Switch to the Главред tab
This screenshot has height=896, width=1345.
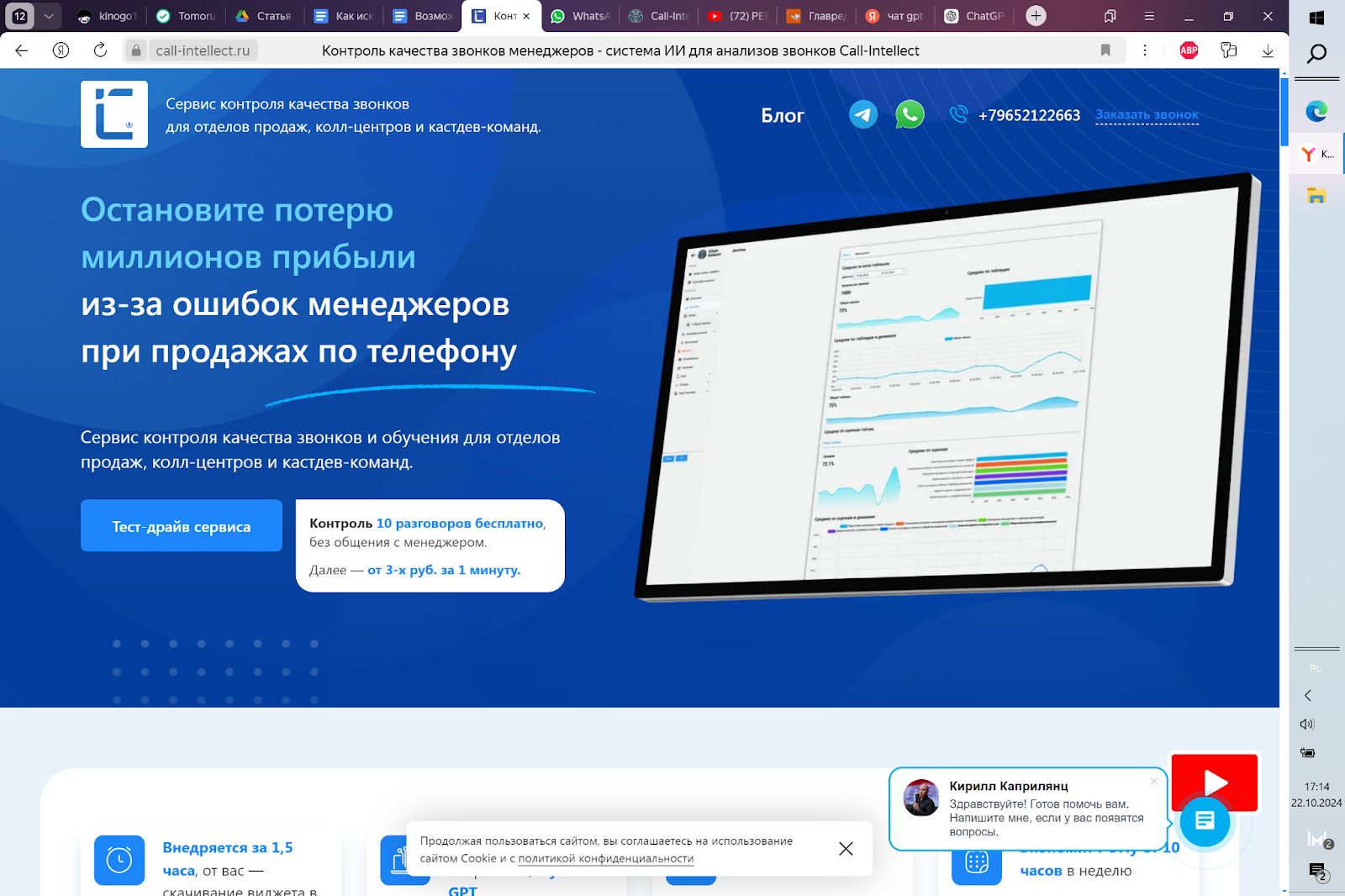point(817,16)
